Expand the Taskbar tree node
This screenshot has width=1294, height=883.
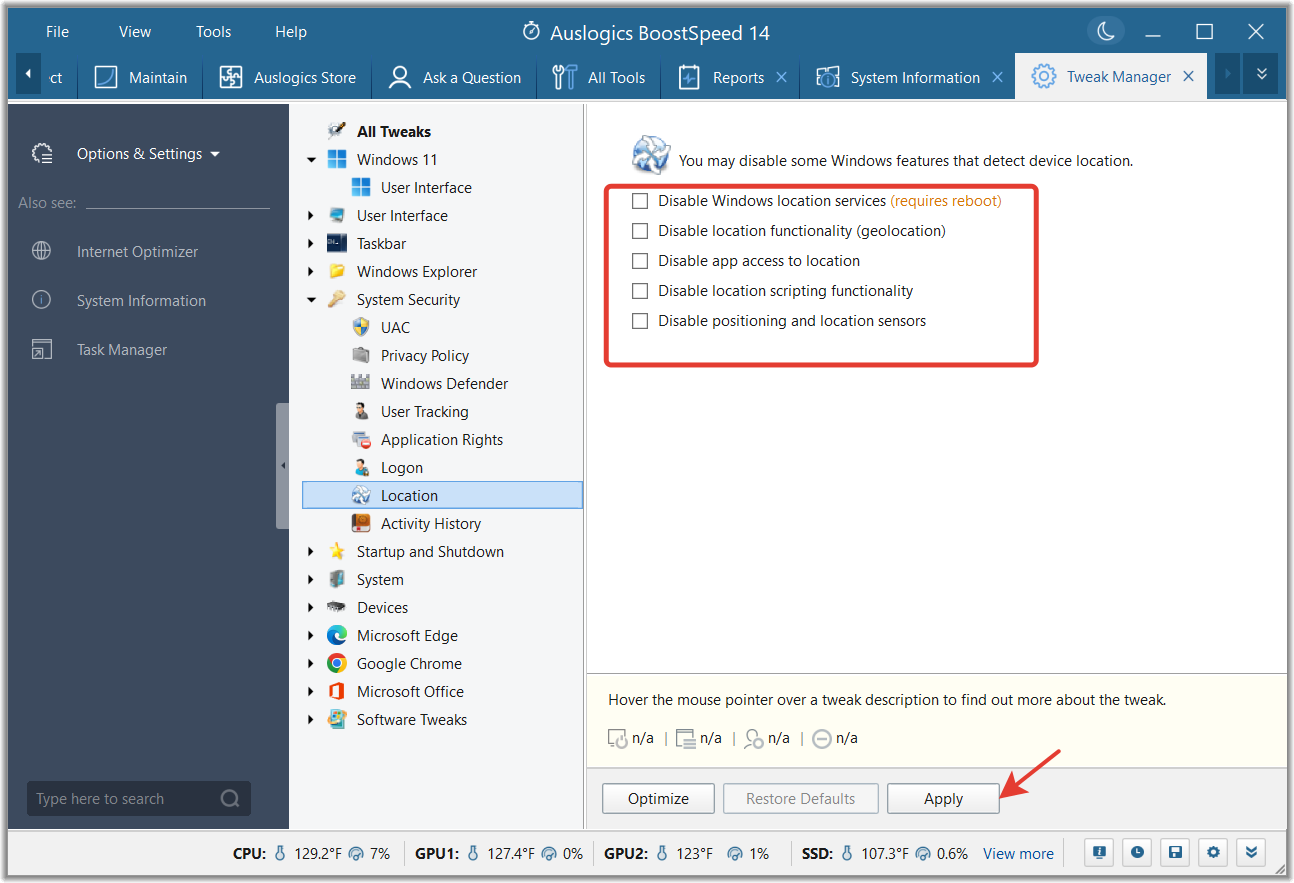[x=311, y=244]
